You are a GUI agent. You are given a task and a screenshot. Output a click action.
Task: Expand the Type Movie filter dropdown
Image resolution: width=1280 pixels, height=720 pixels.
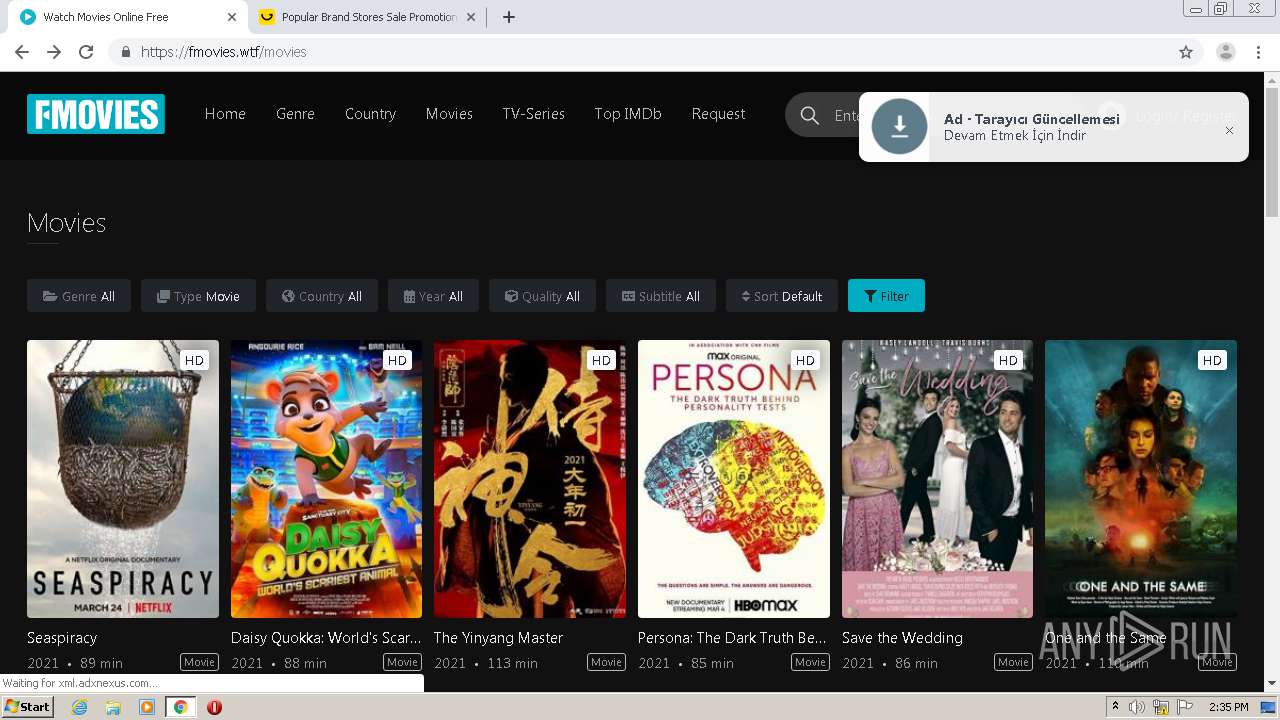pyautogui.click(x=198, y=296)
